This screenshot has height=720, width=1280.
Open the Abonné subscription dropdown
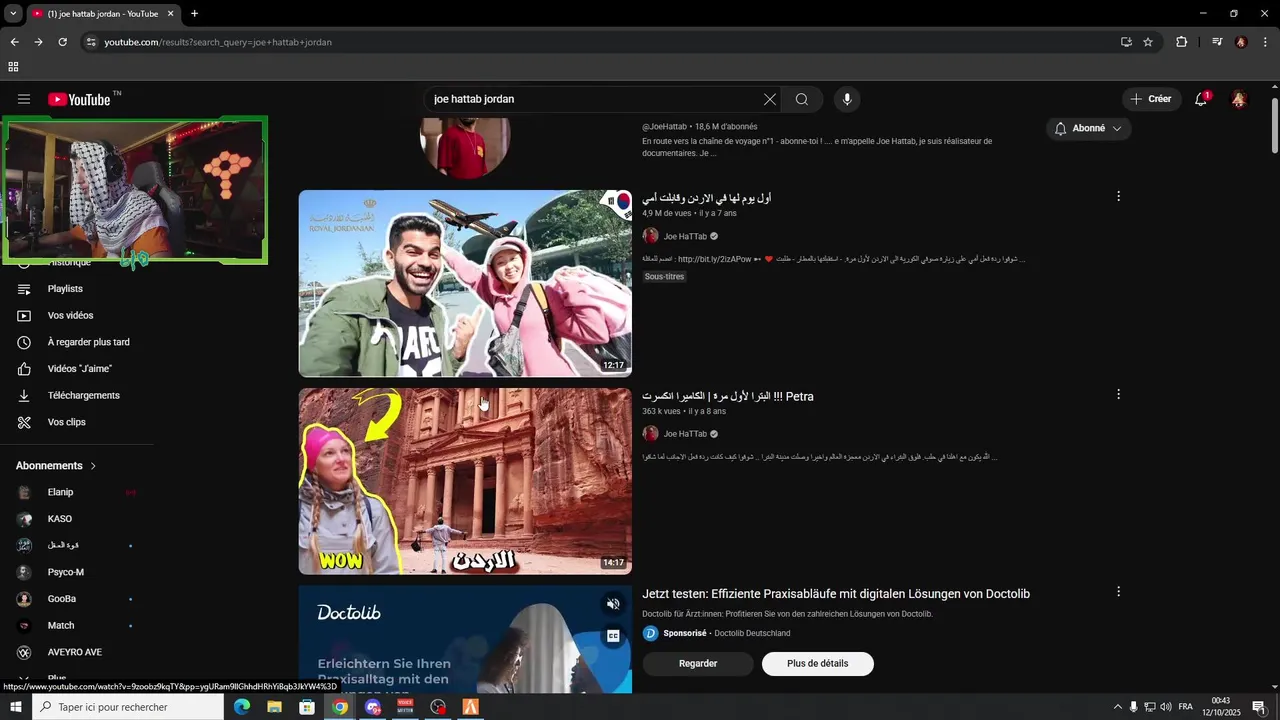tap(1089, 128)
